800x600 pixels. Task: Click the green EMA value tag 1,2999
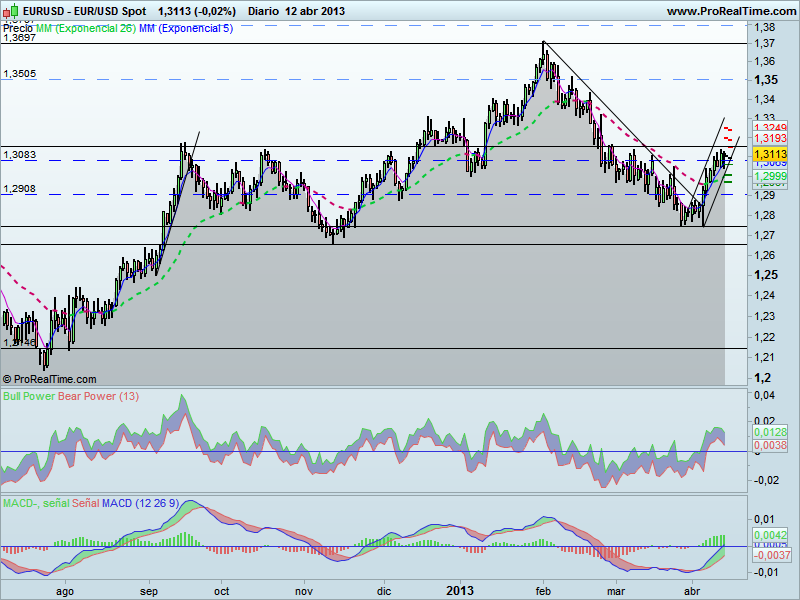pyautogui.click(x=770, y=176)
